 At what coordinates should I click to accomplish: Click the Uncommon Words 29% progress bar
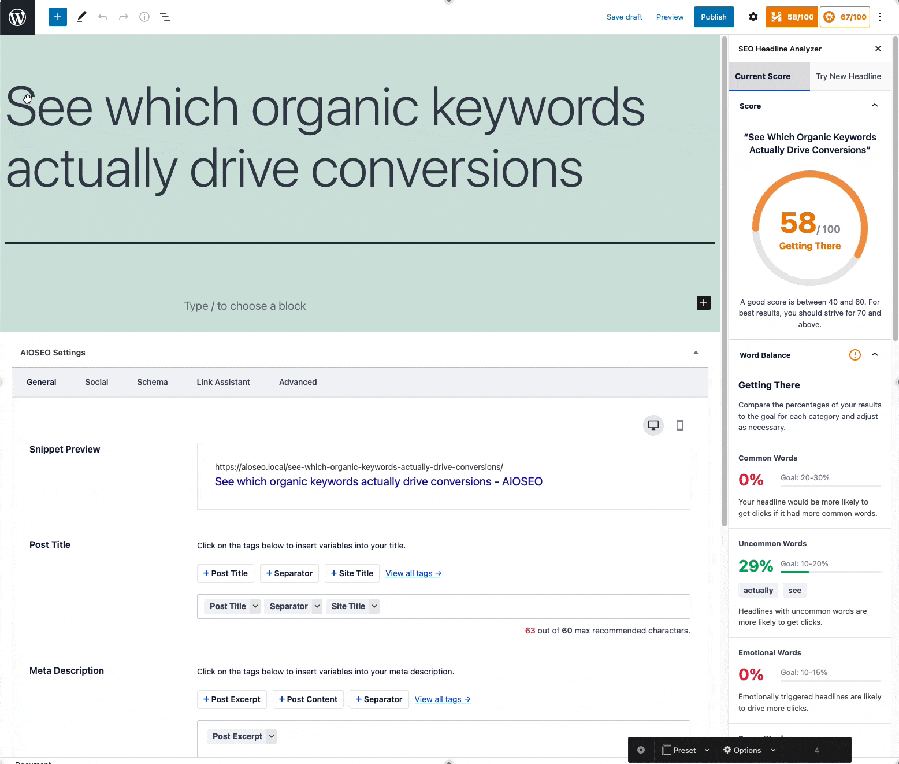click(830, 571)
